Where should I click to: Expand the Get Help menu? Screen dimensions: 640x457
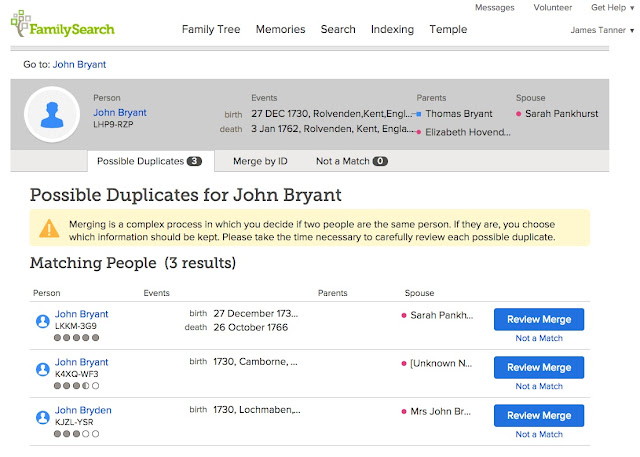point(611,8)
